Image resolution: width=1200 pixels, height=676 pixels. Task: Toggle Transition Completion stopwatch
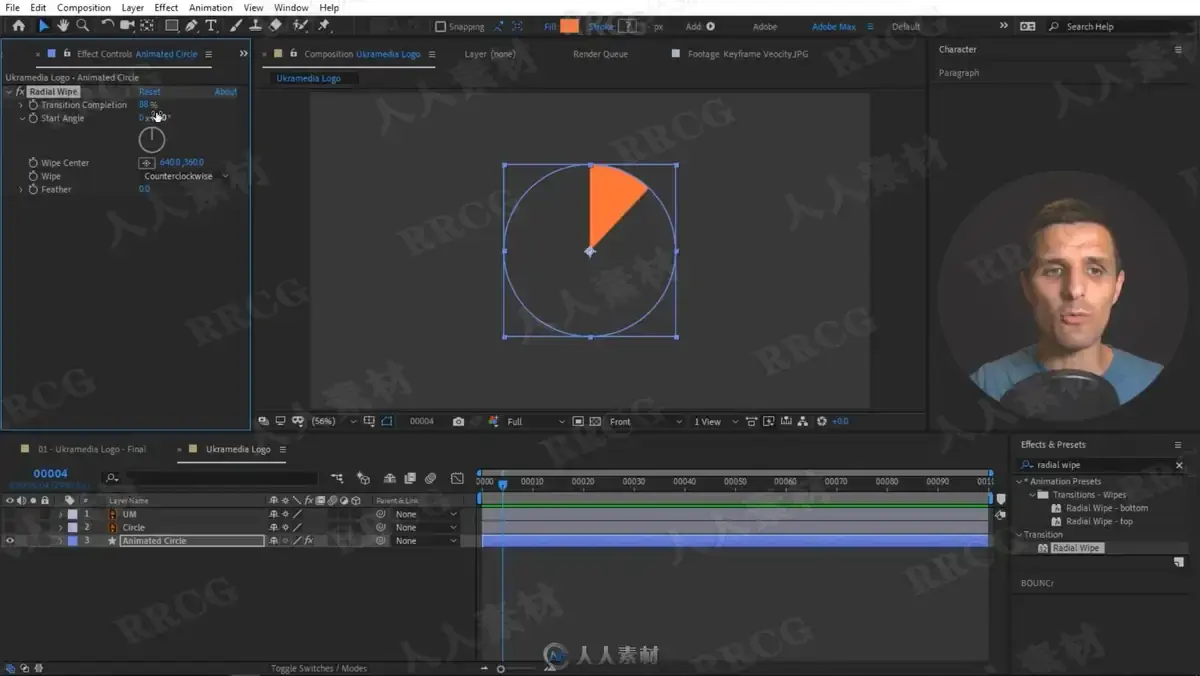[x=33, y=105]
